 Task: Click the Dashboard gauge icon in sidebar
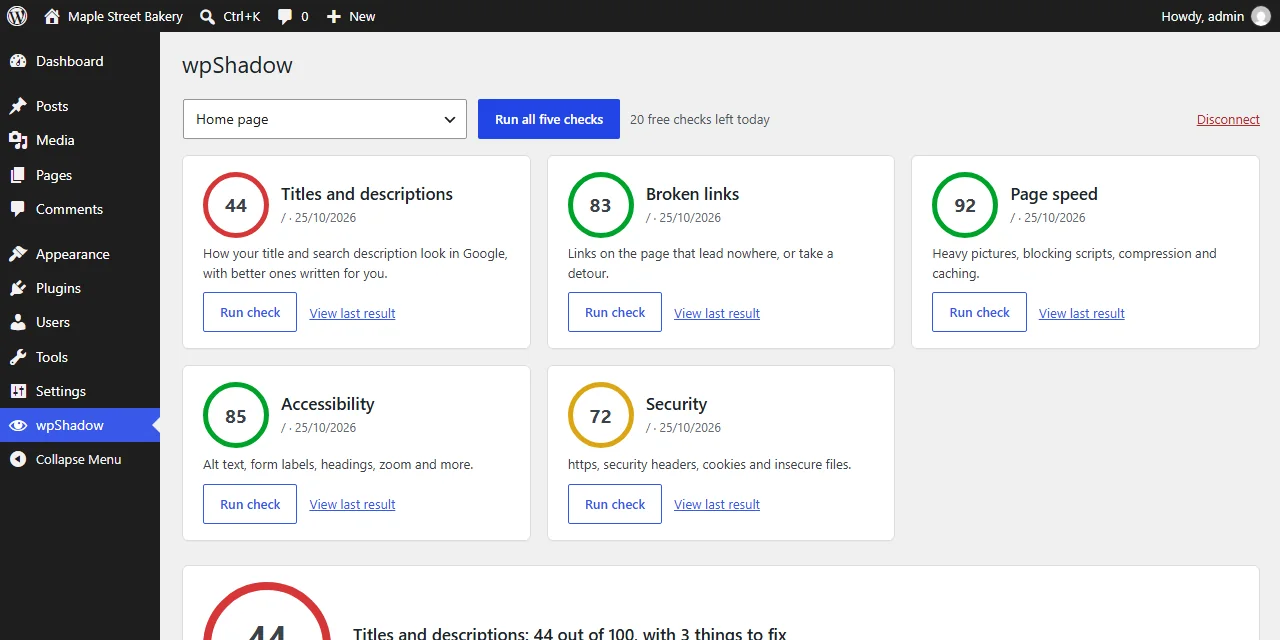pyautogui.click(x=18, y=61)
